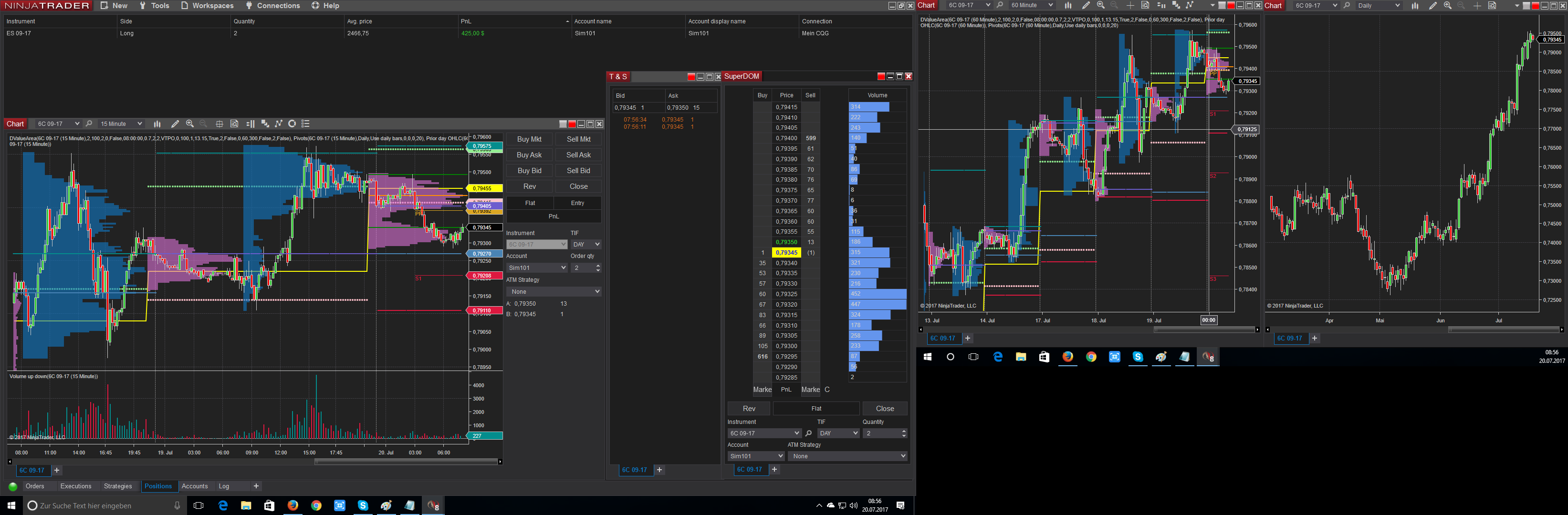Show the data box in 15 Minute chart
This screenshot has height=515, width=1568.
pyautogui.click(x=234, y=124)
